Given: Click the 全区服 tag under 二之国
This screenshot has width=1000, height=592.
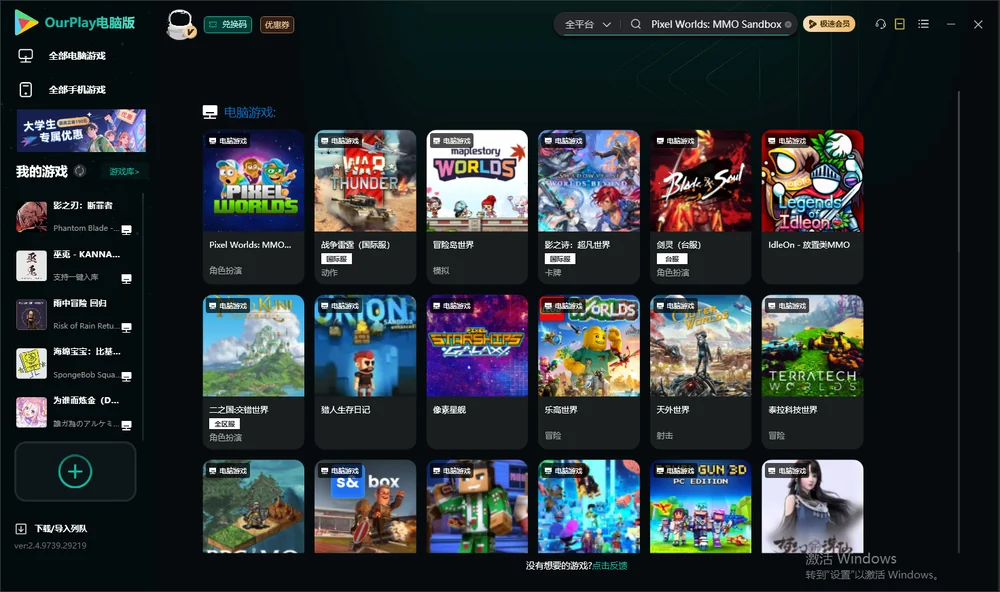Looking at the screenshot, I should [224, 424].
